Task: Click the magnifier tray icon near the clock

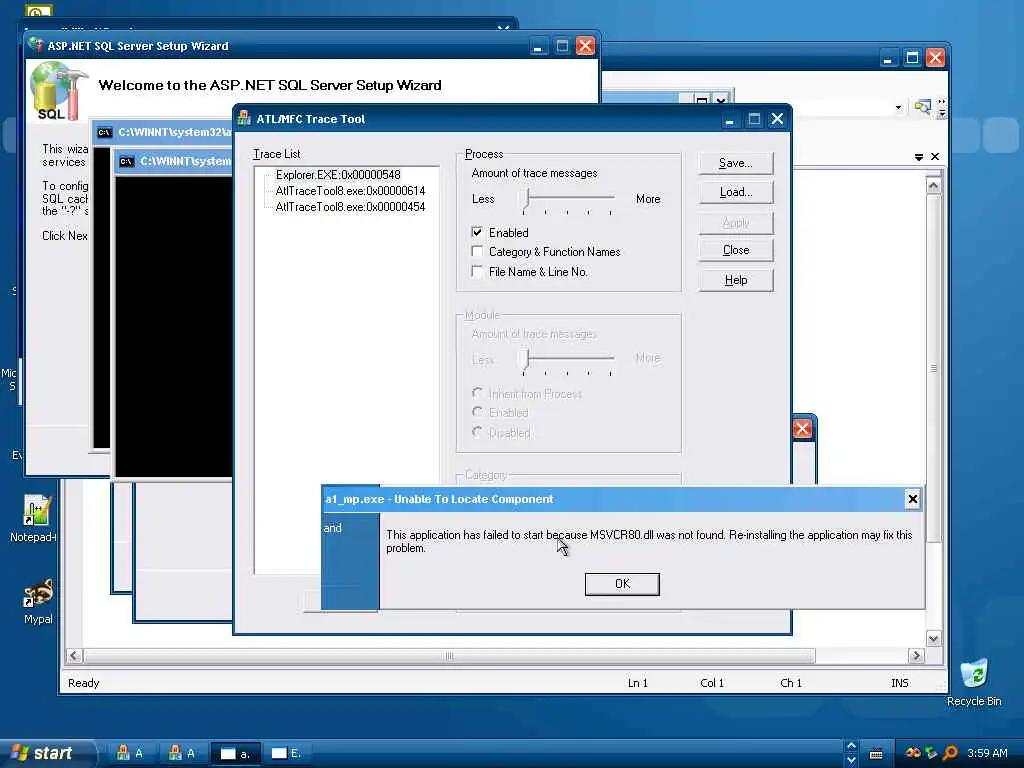Action: 951,753
